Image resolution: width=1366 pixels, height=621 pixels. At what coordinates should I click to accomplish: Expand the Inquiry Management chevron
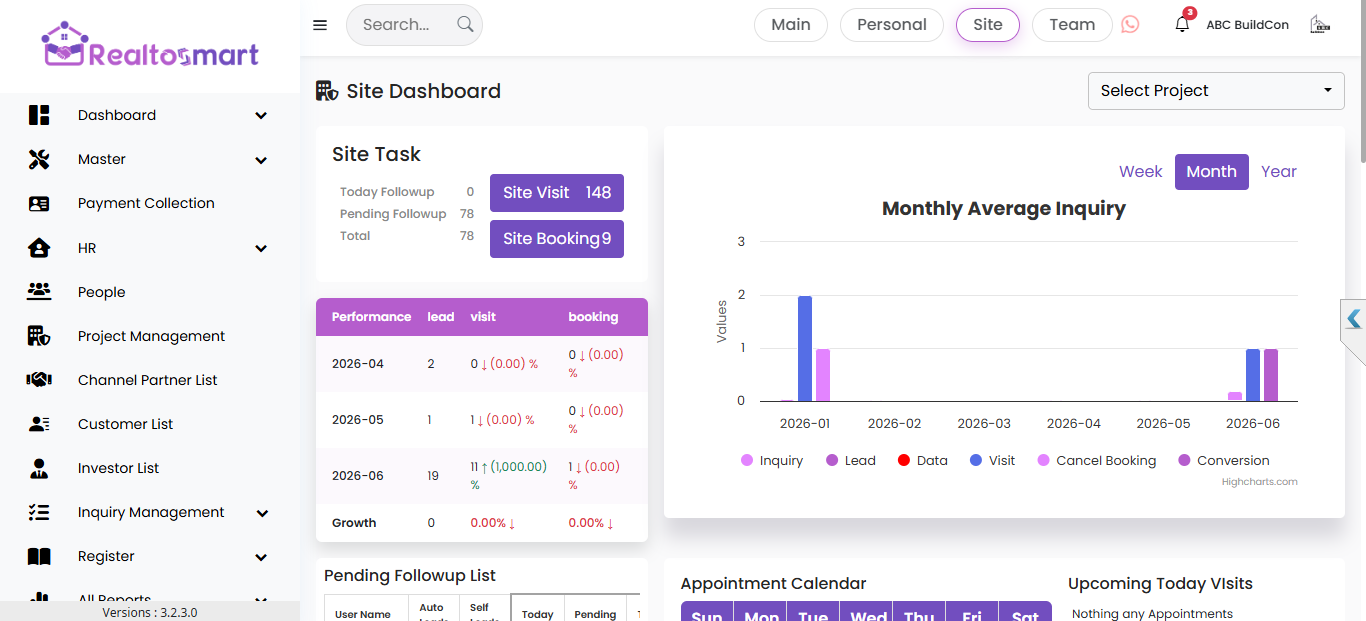pos(262,513)
